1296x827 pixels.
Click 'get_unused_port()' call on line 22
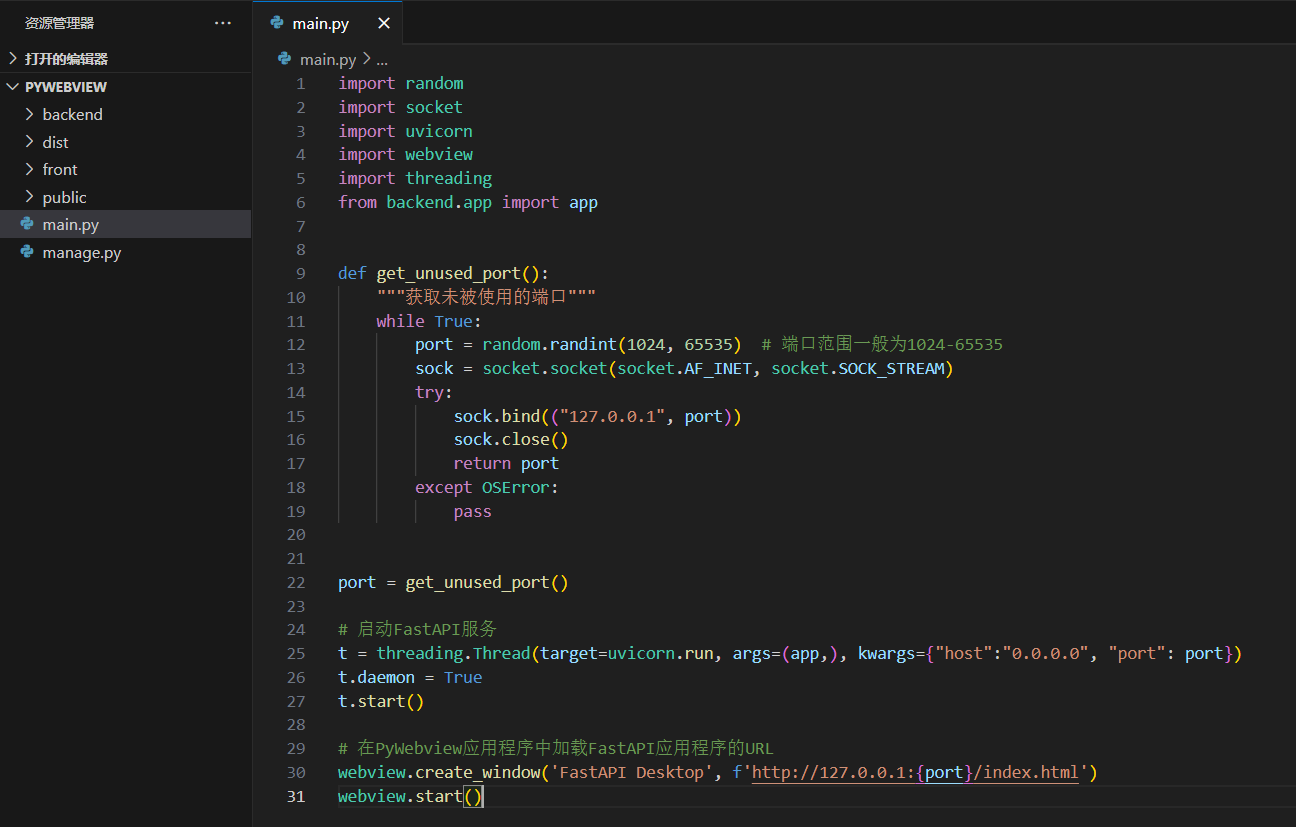(487, 582)
